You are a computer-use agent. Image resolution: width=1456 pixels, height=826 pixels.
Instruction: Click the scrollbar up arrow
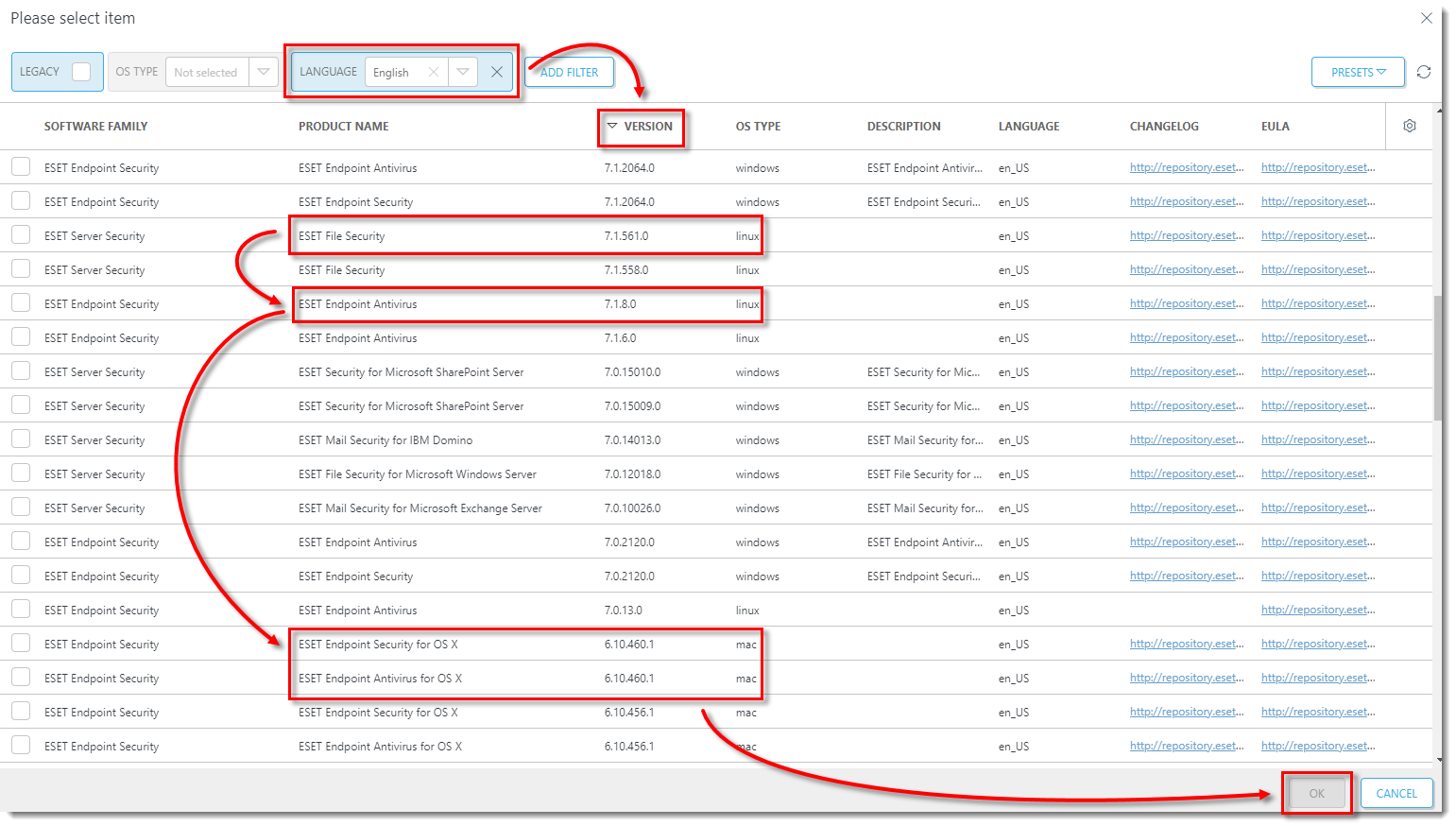click(x=1439, y=110)
